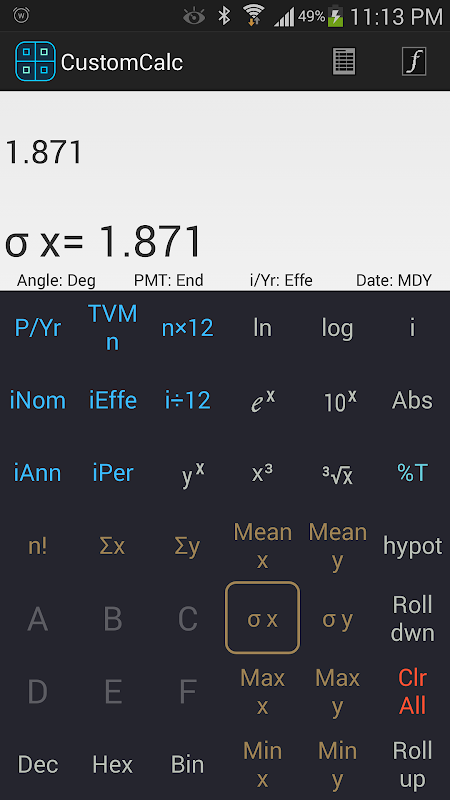Tap the highlighted σ x button
This screenshot has width=450, height=800.
point(262,618)
